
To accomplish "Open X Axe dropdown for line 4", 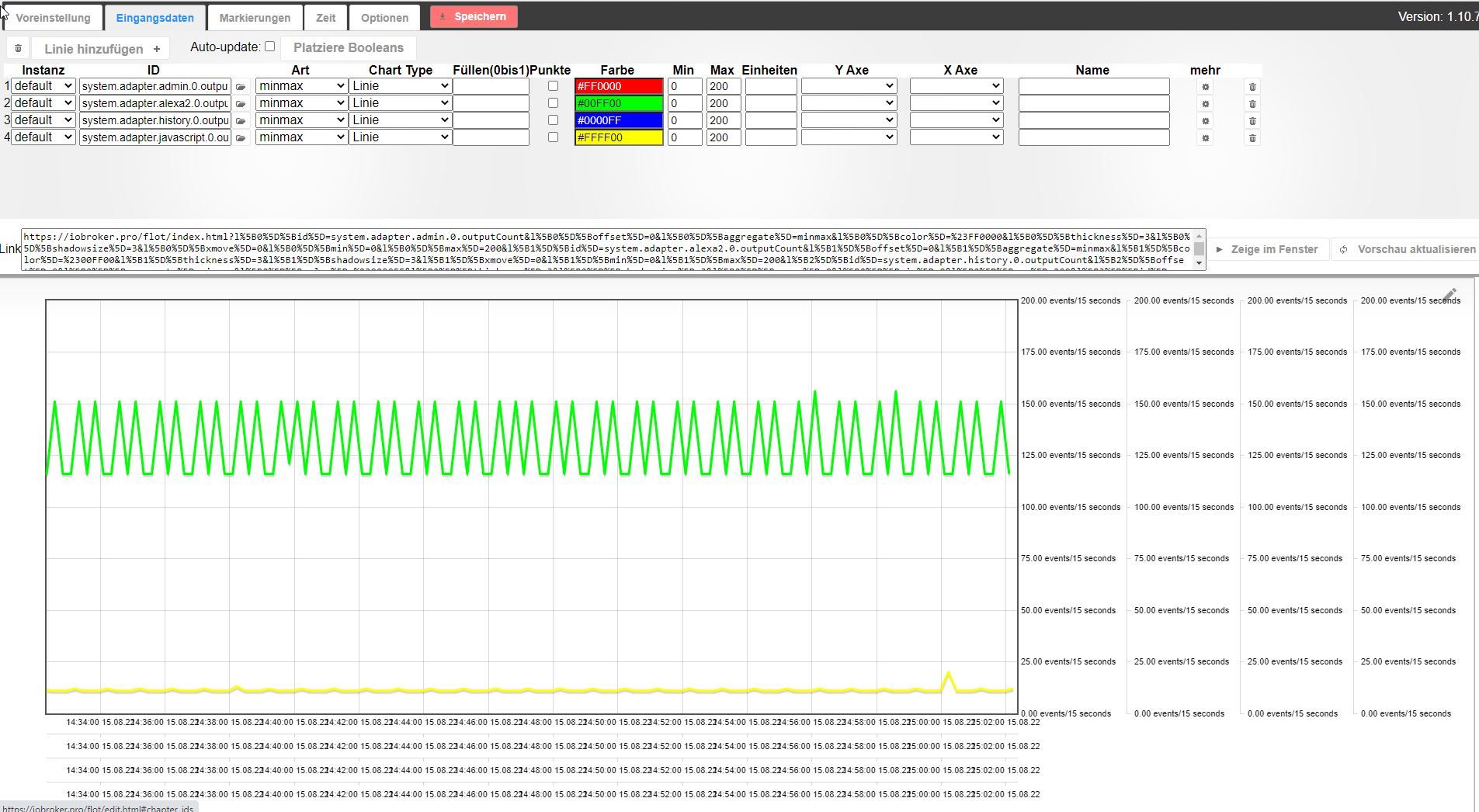I will coord(956,137).
